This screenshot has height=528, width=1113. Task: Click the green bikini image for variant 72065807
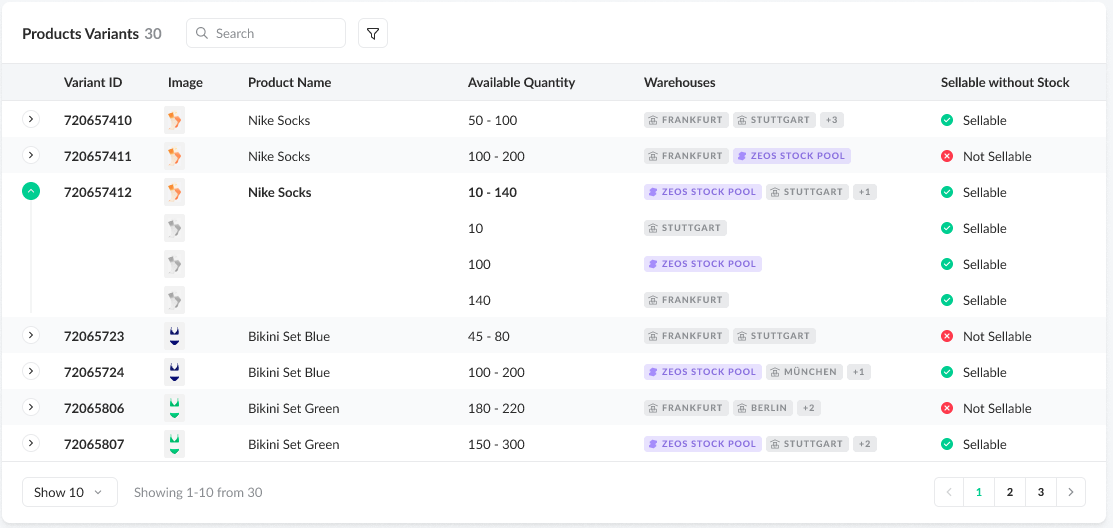[x=175, y=444]
